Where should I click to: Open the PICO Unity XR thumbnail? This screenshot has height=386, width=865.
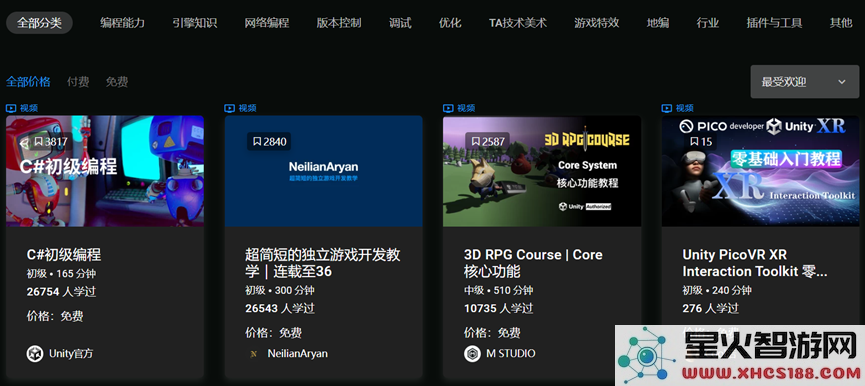click(761, 171)
